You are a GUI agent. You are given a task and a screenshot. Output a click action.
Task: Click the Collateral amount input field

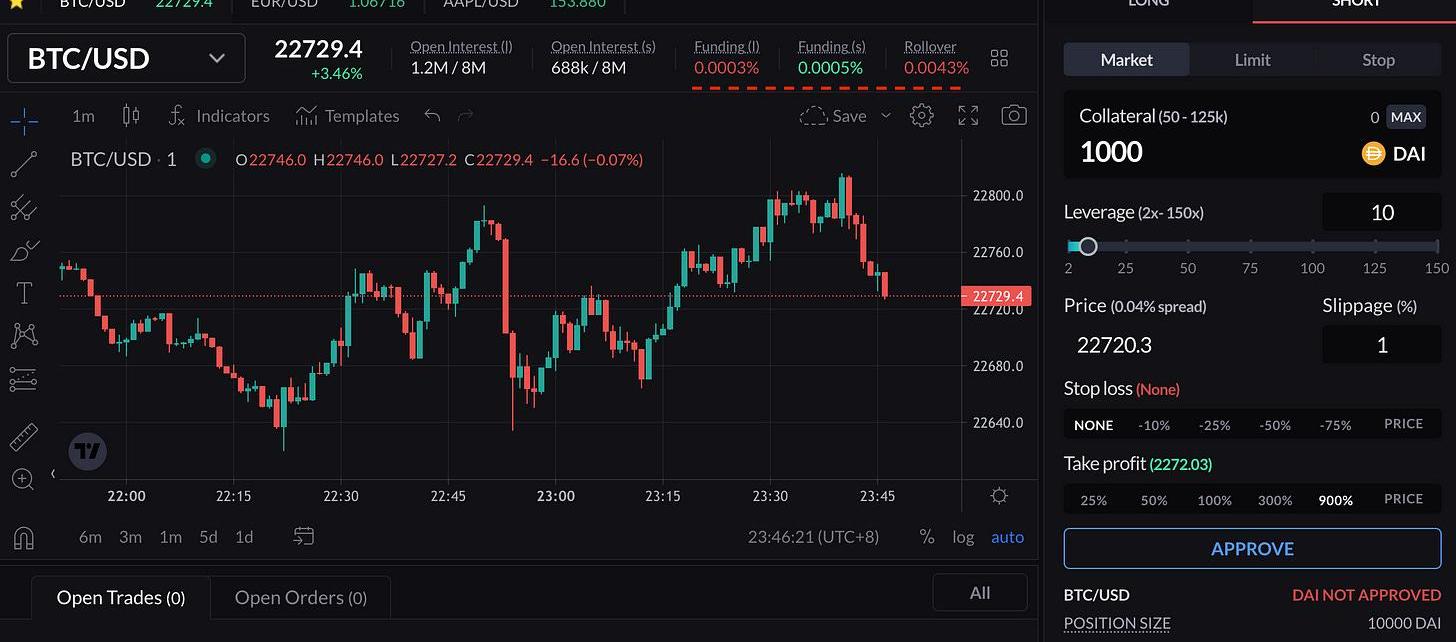click(x=1200, y=152)
